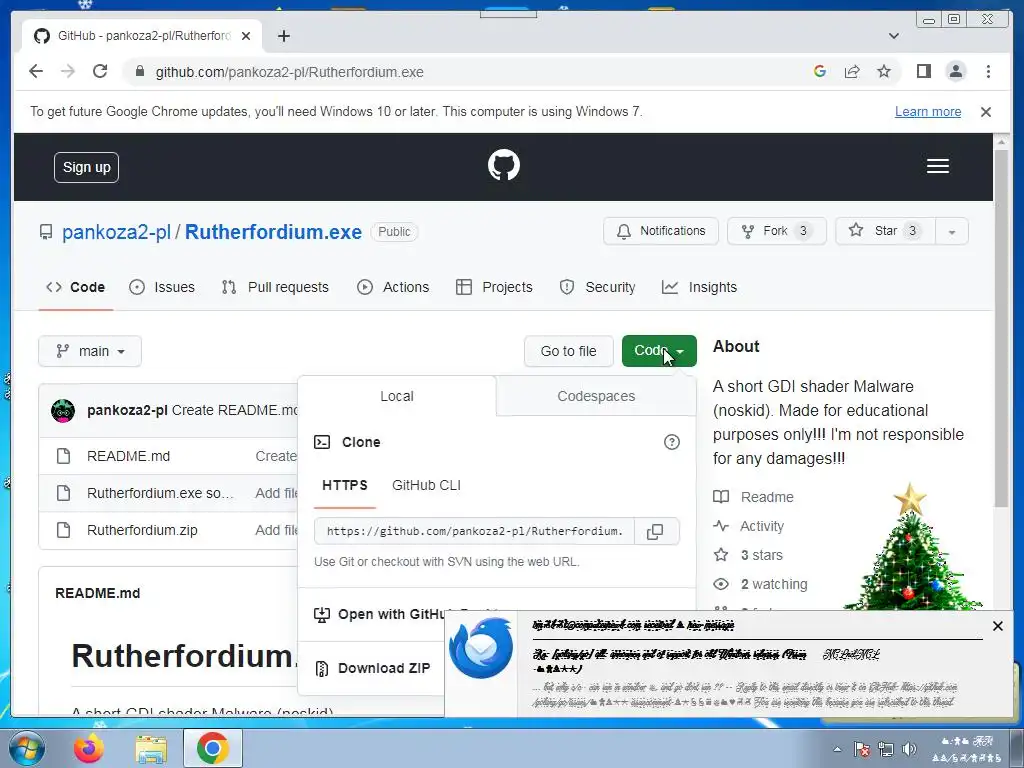Click the site lock icon in address bar
This screenshot has height=768, width=1024.
[140, 71]
